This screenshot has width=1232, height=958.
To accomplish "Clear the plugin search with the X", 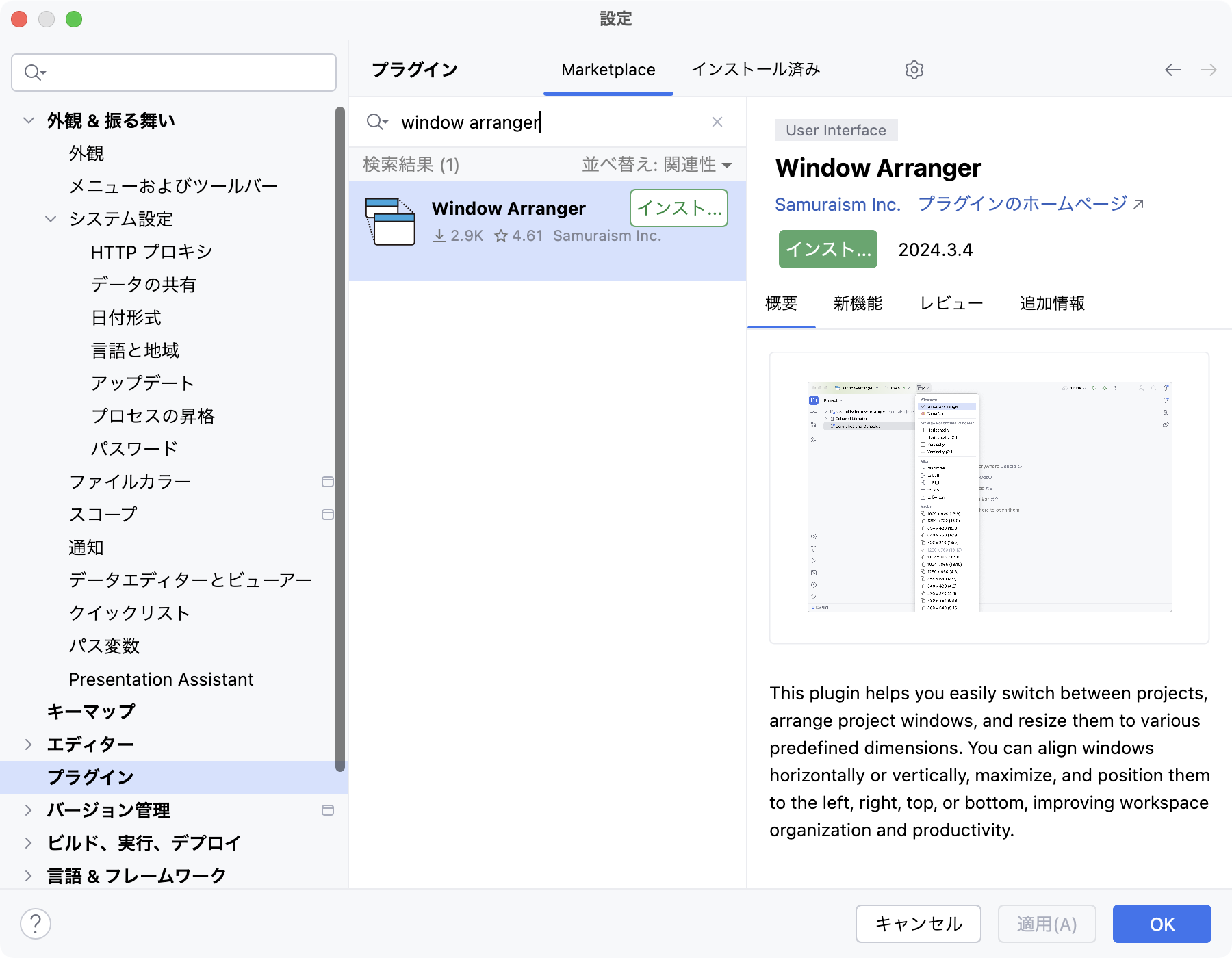I will [717, 122].
